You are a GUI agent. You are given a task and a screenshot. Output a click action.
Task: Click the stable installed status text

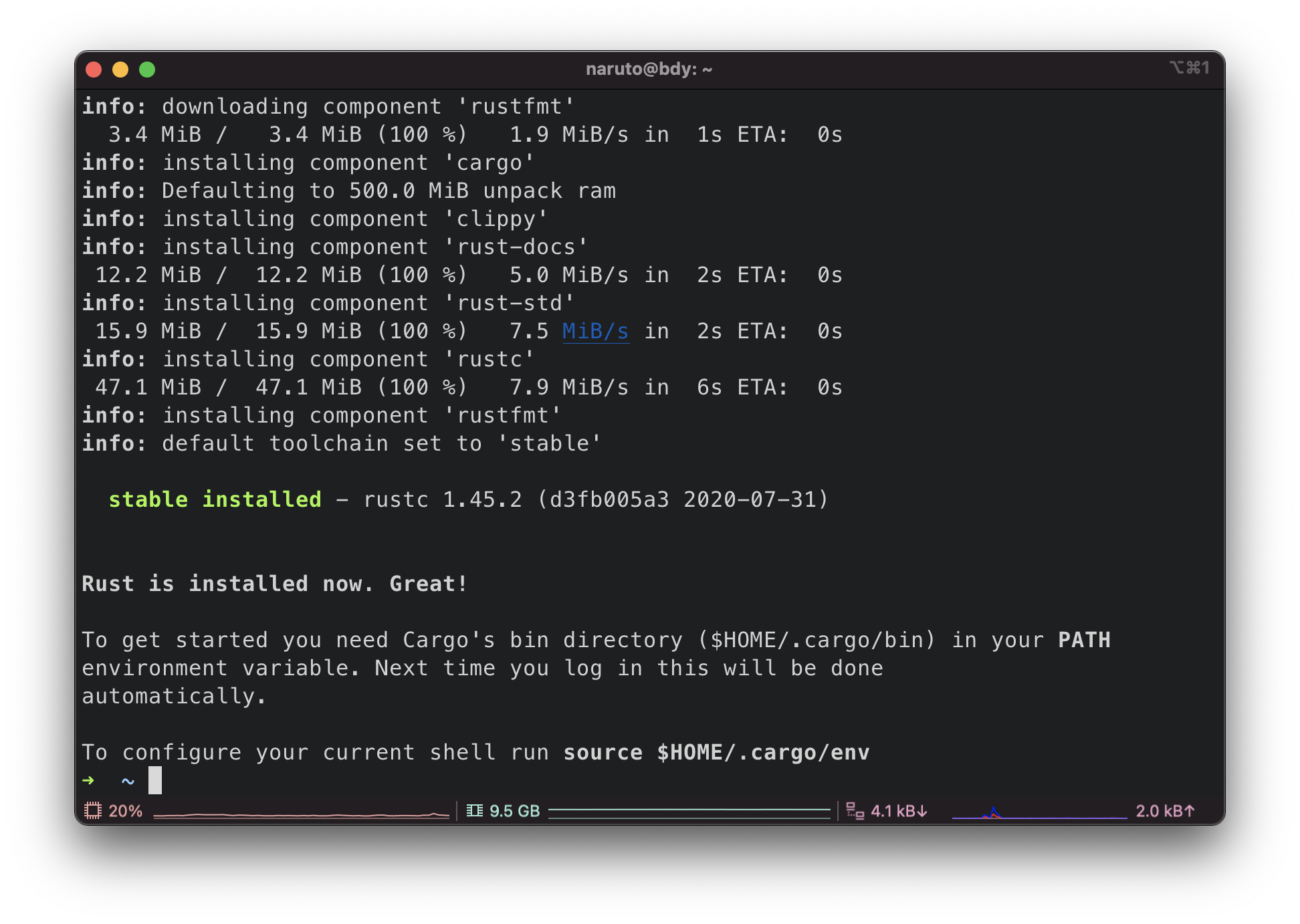click(215, 499)
